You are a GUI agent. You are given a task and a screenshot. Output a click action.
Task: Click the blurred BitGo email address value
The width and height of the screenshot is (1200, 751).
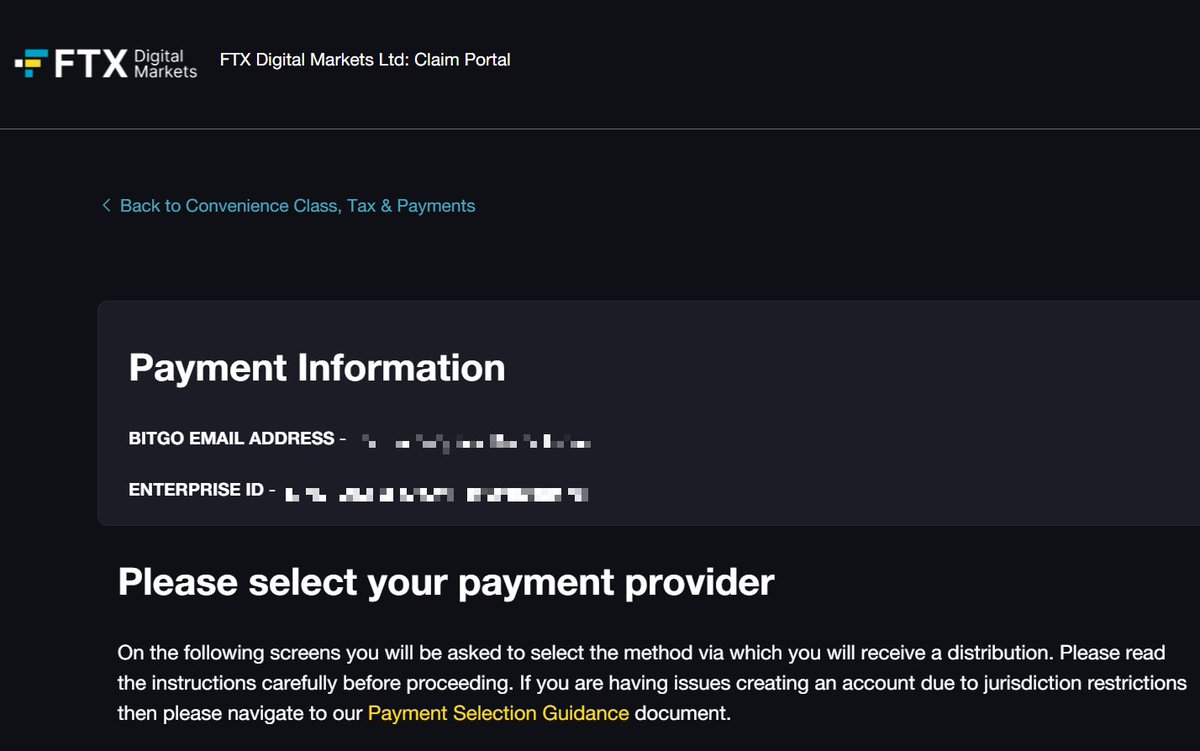pos(477,440)
